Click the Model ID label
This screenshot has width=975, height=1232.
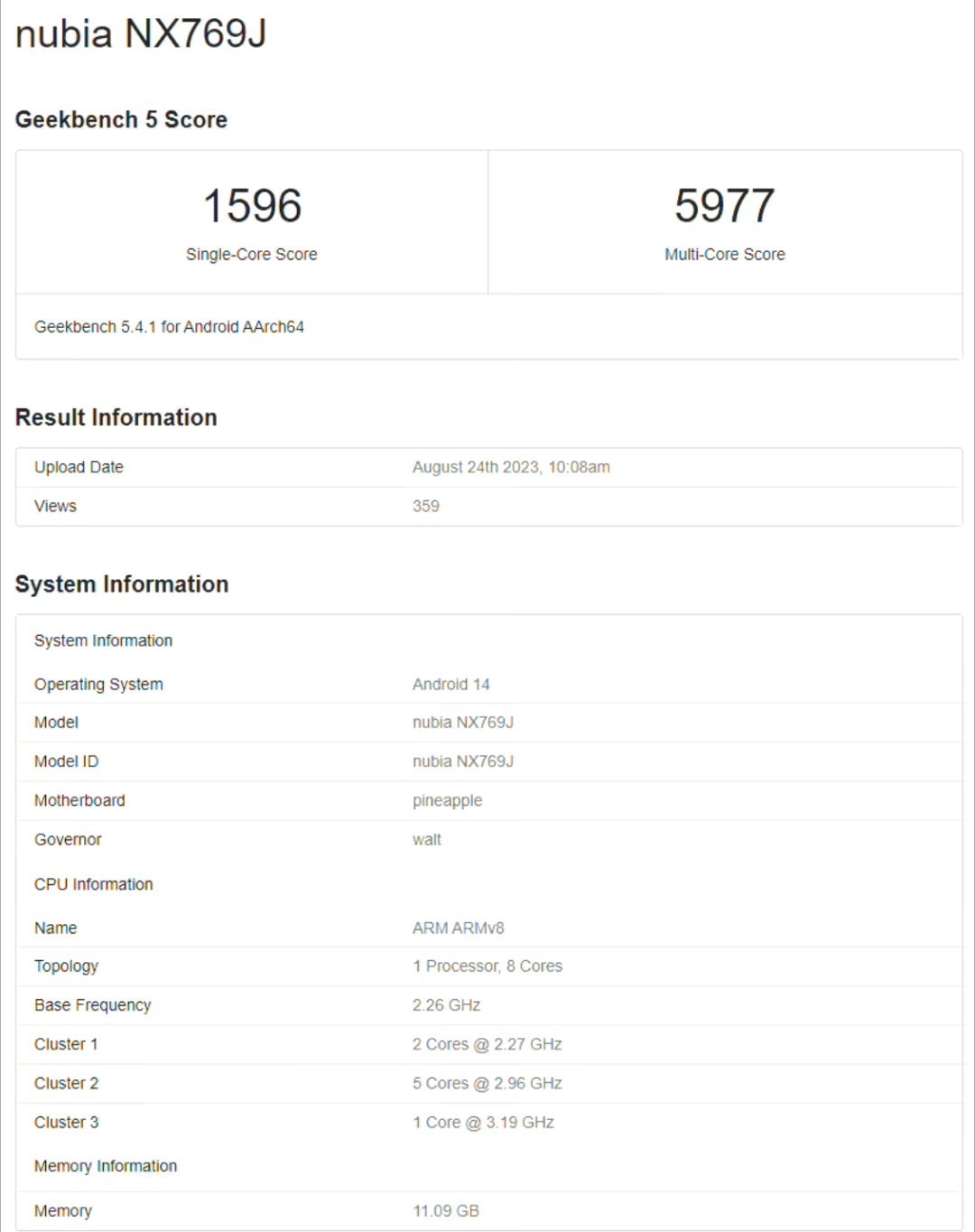(66, 761)
